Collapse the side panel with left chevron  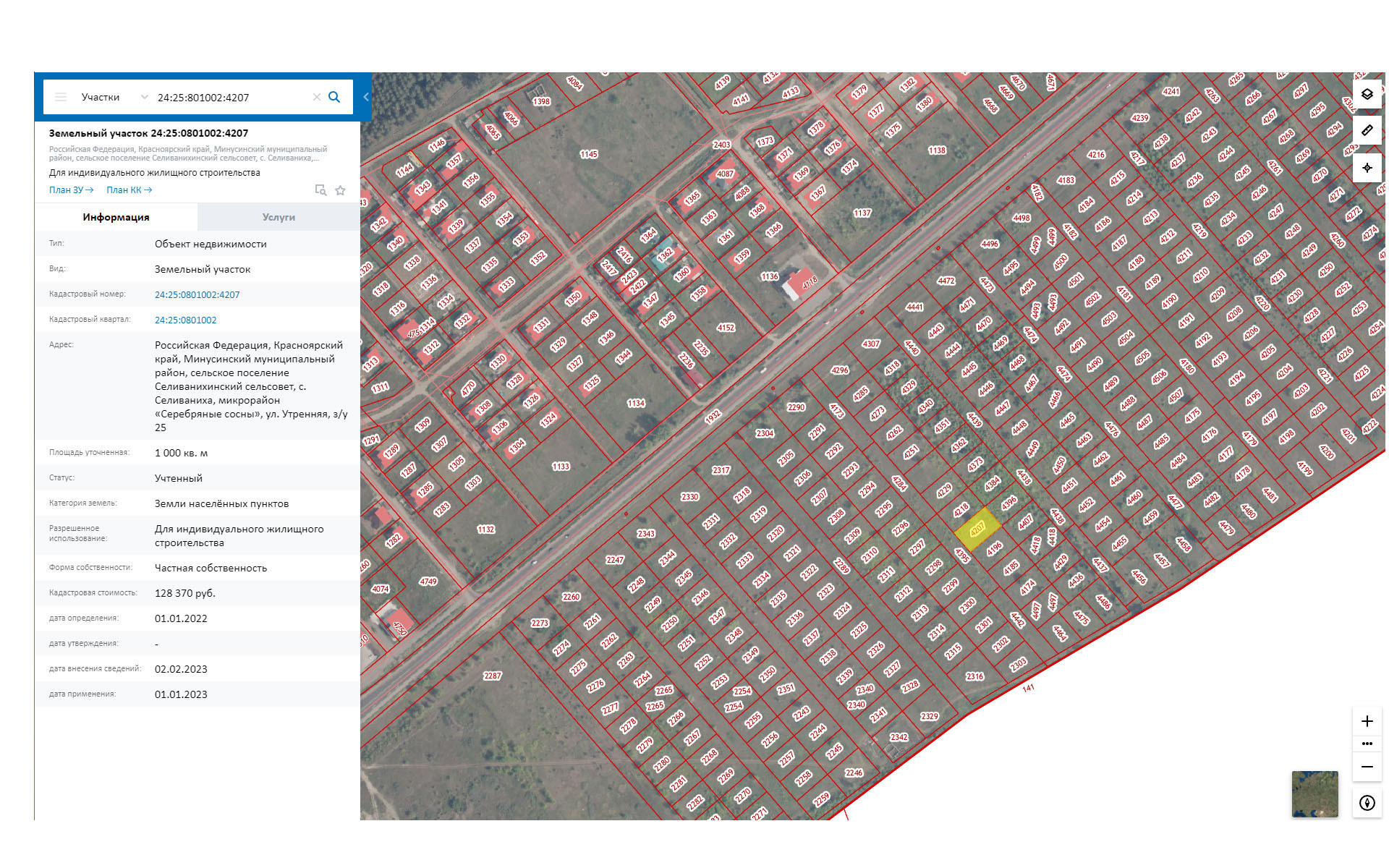tap(366, 97)
